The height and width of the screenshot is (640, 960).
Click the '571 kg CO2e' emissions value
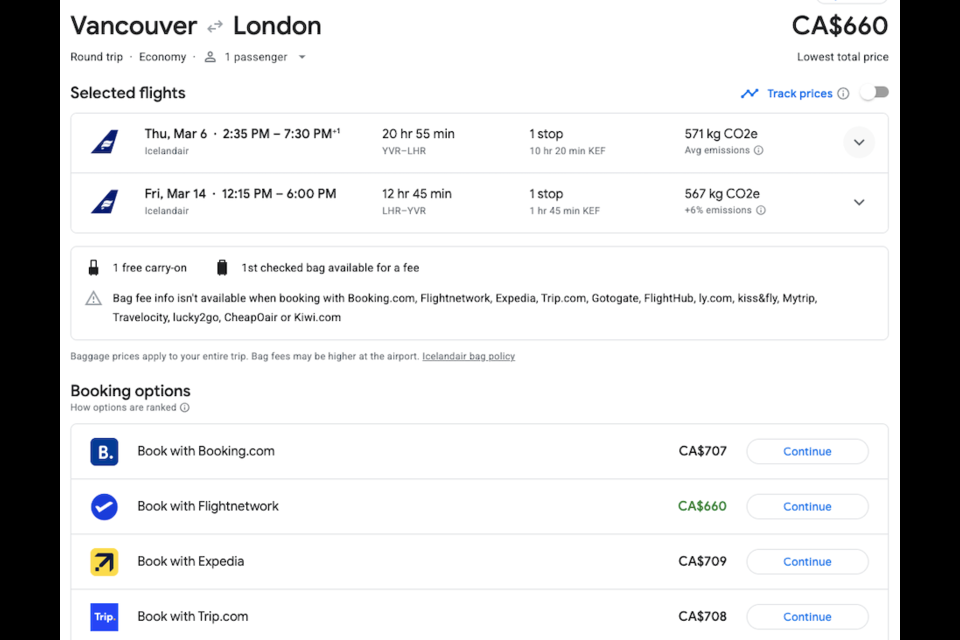tap(721, 134)
